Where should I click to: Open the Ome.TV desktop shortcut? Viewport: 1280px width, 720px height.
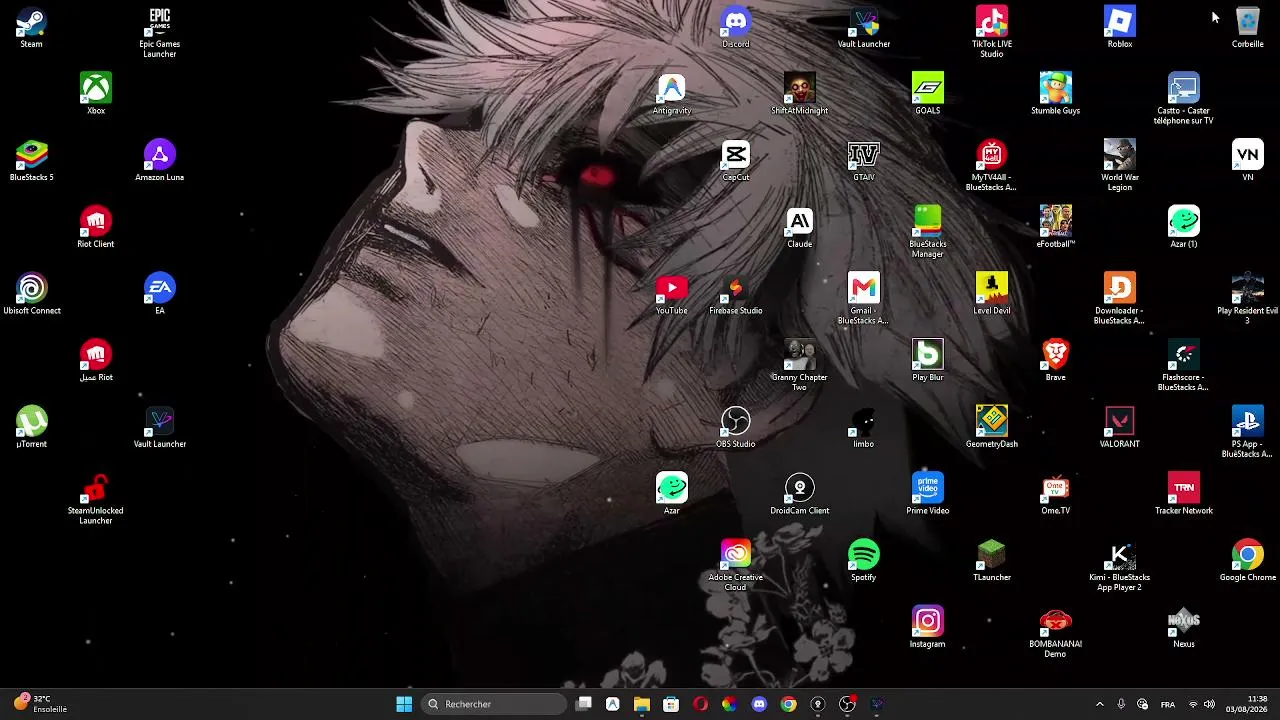coord(1056,494)
